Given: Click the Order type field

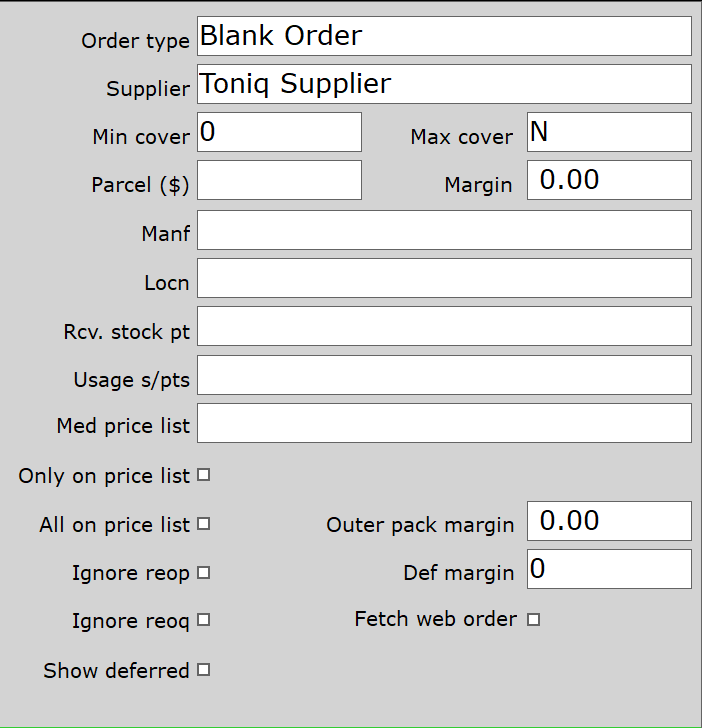Looking at the screenshot, I should (x=444, y=36).
